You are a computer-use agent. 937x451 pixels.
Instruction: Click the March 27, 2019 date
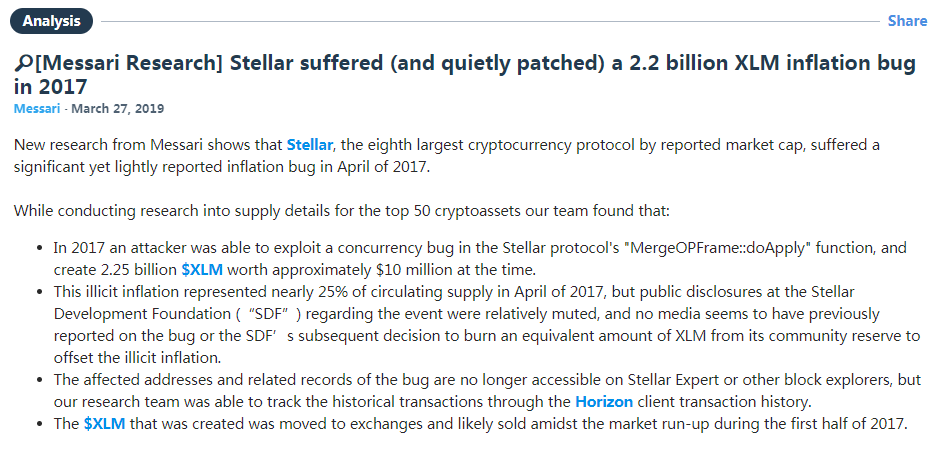tap(118, 109)
